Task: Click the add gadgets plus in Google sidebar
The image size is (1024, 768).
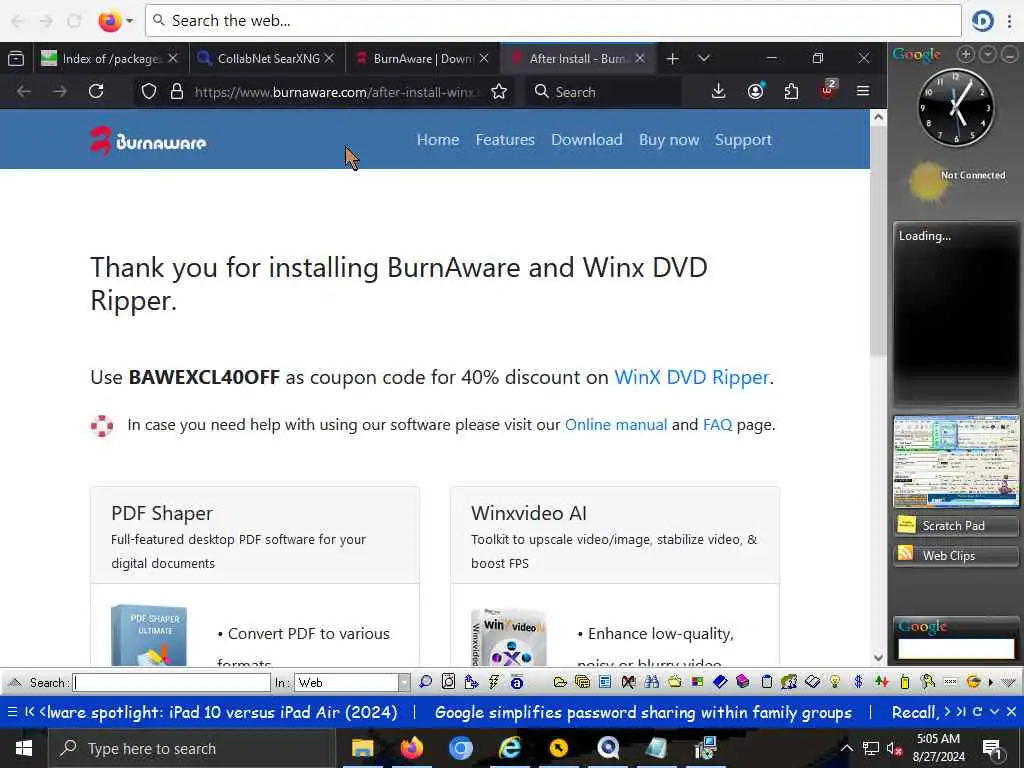Action: (x=966, y=54)
